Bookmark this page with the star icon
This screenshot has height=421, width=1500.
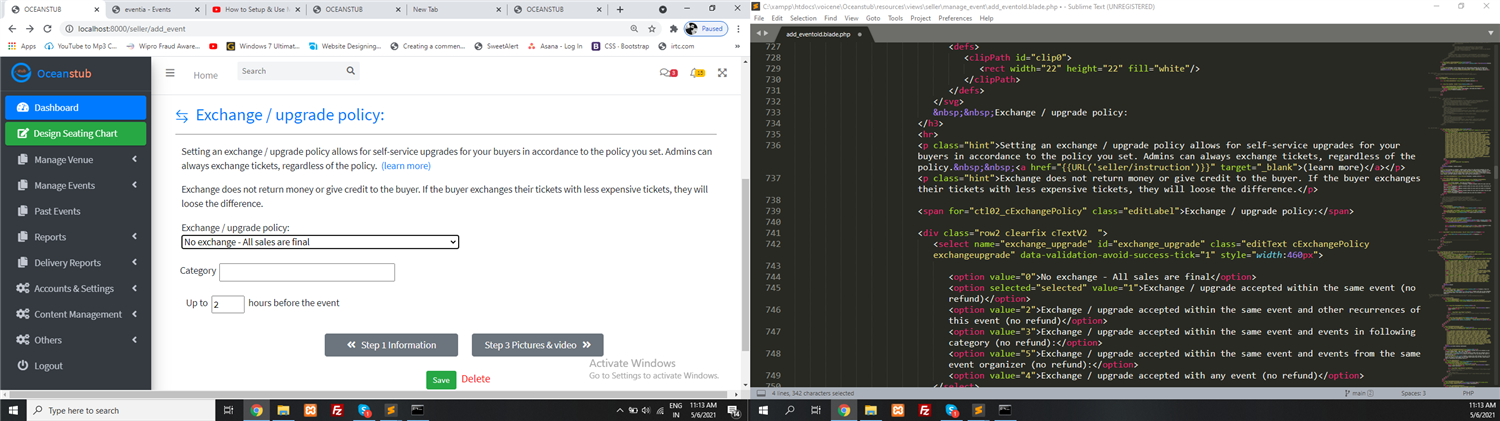(652, 29)
